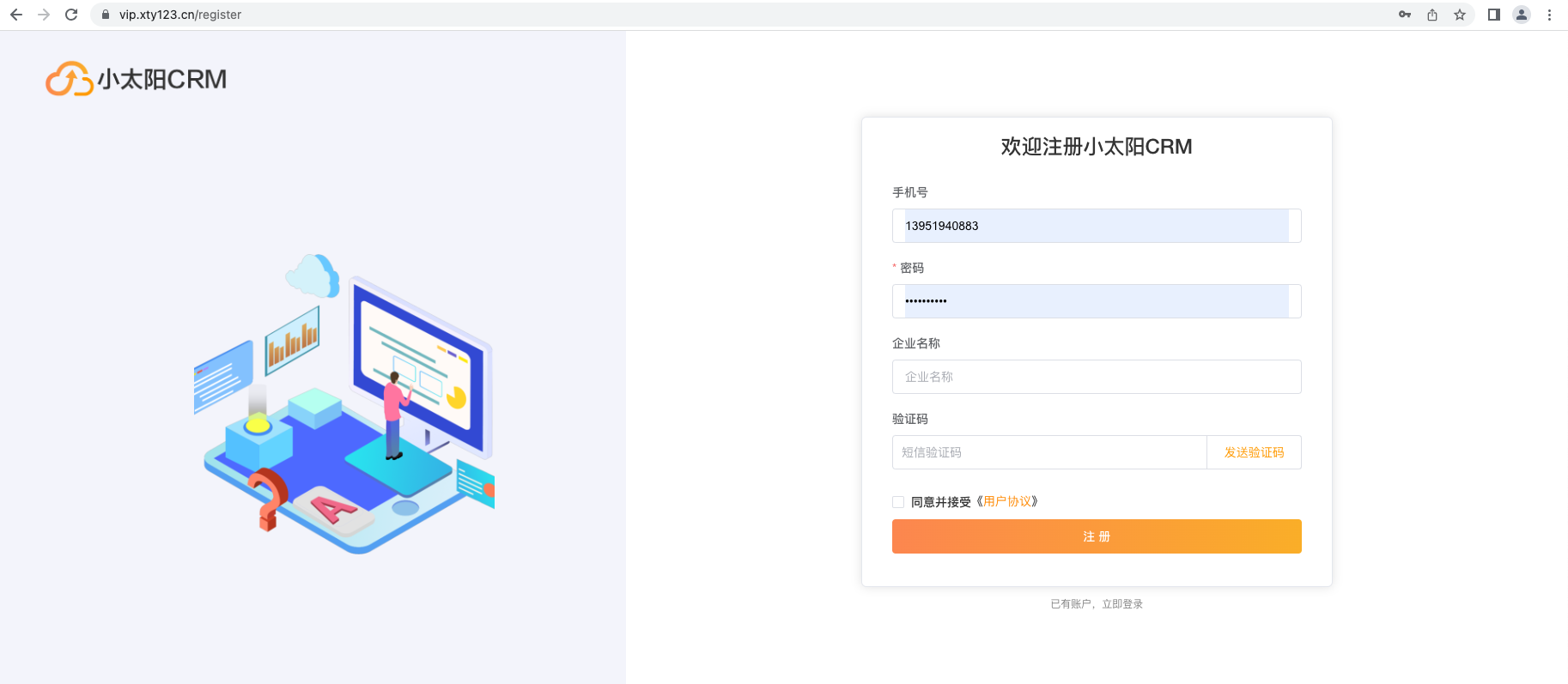Open the Chrome three-dot menu
The width and height of the screenshot is (1568, 684).
pyautogui.click(x=1549, y=15)
